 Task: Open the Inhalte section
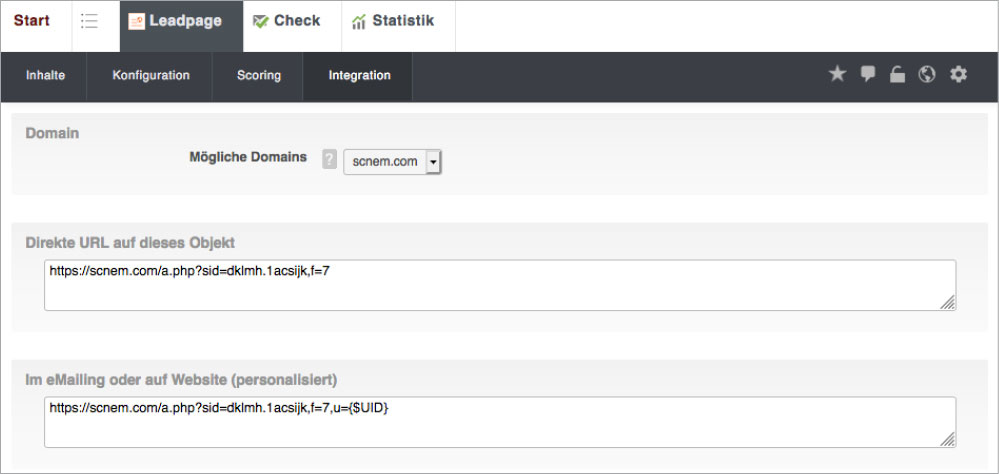coord(45,76)
